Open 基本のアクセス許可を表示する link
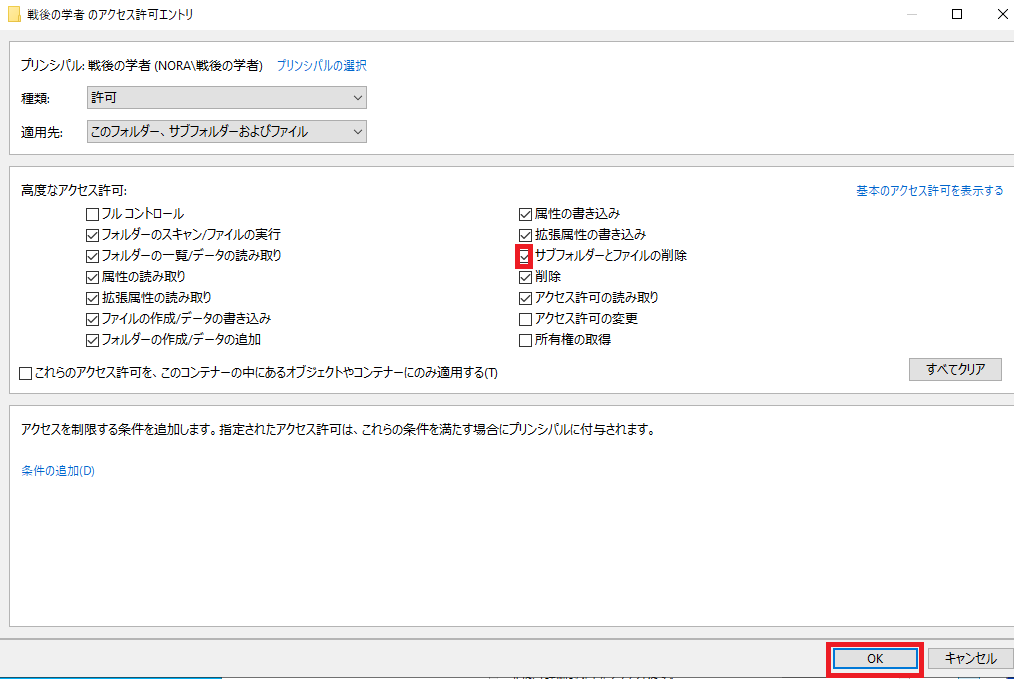 point(930,190)
